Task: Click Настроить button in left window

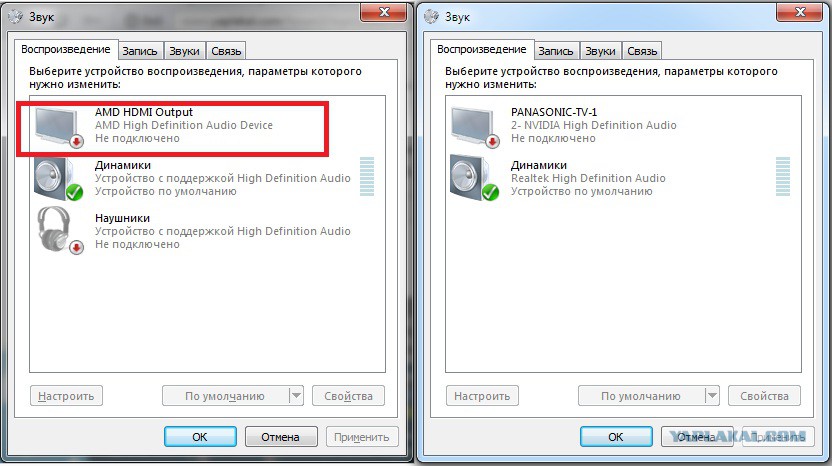Action: 66,396
